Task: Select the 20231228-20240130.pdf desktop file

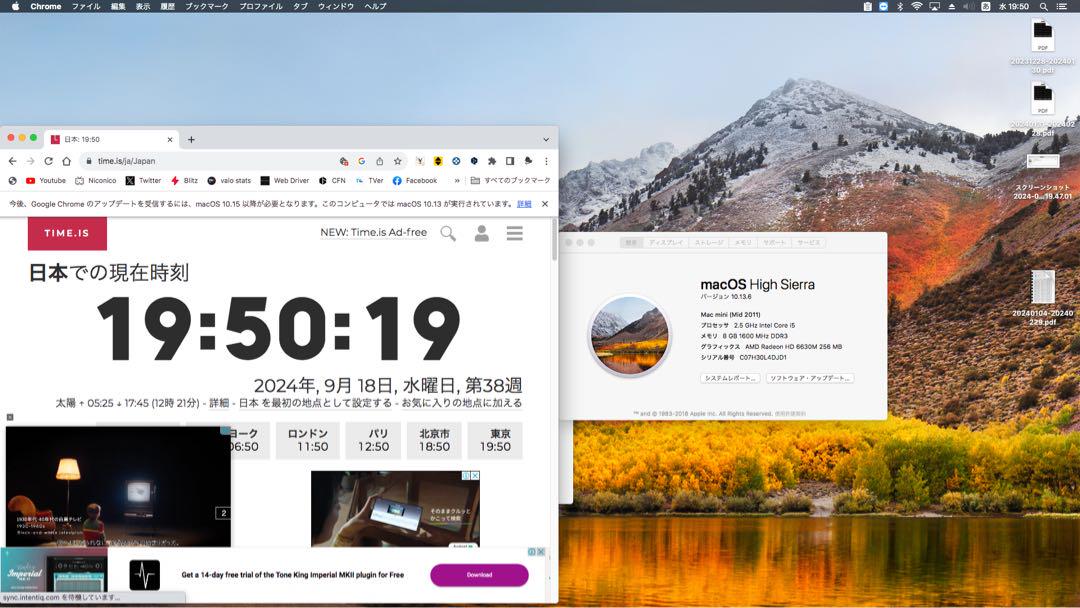Action: click(x=1043, y=45)
